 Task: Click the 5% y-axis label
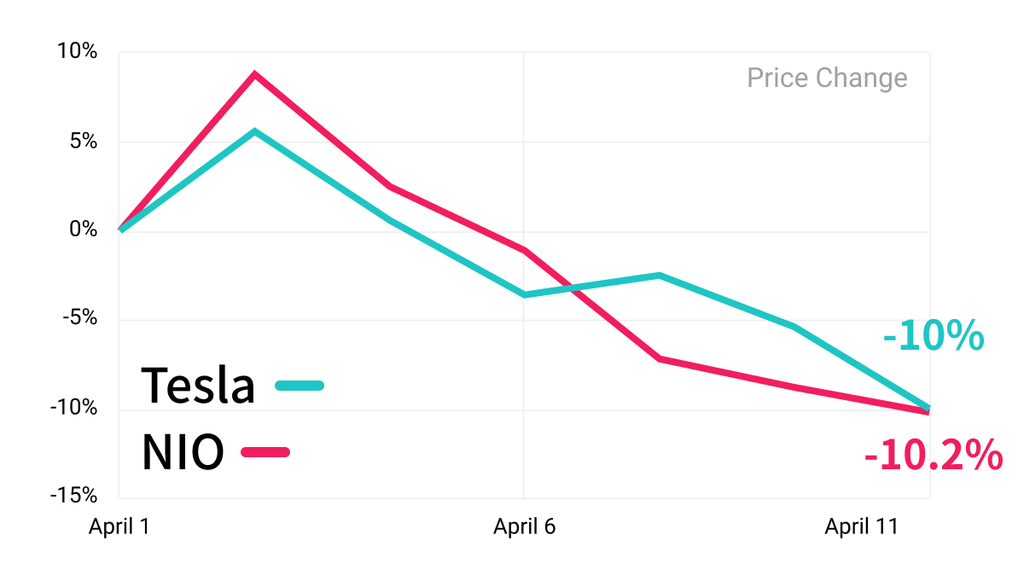(x=84, y=140)
